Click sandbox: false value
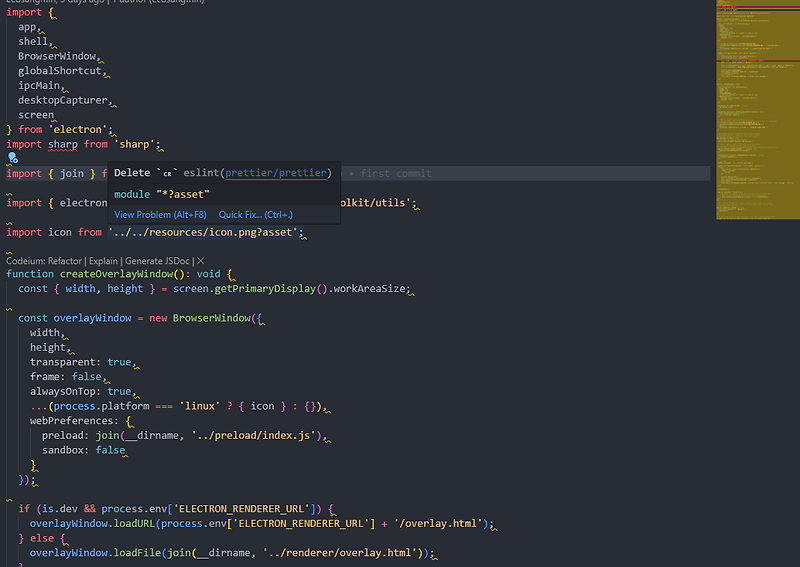 110,450
